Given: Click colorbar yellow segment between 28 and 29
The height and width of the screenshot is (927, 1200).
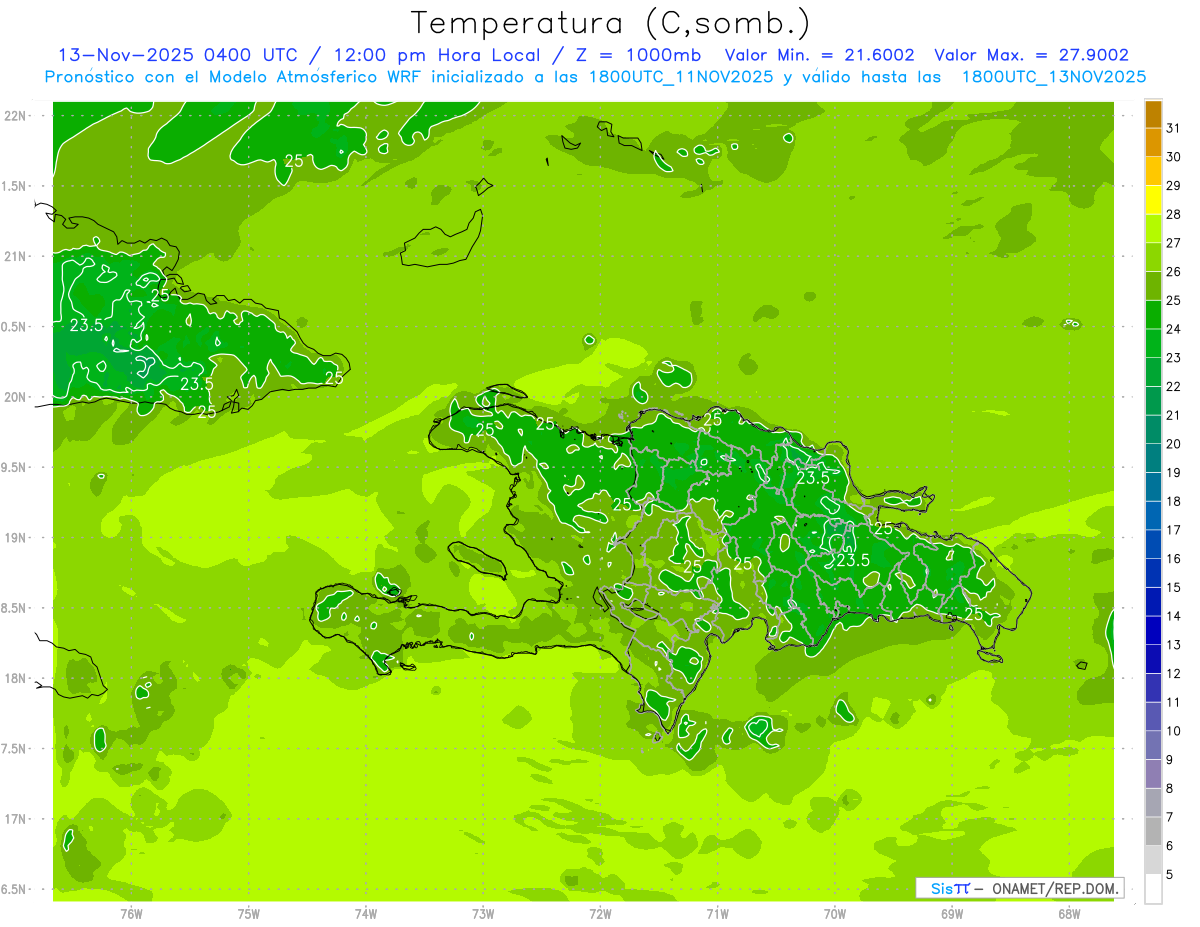Looking at the screenshot, I should pos(1153,200).
